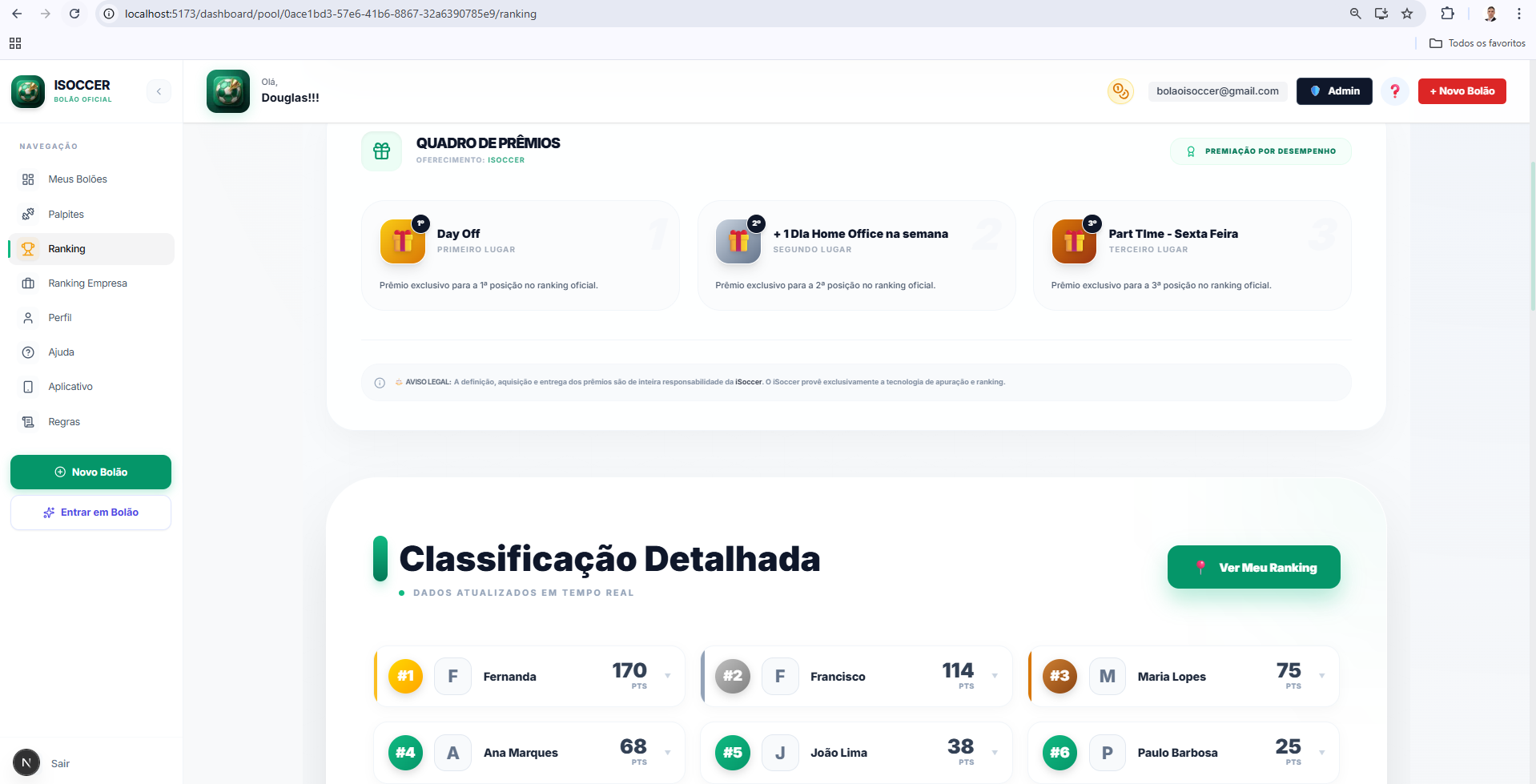Click the Entrar em Bolão button
This screenshot has height=784, width=1536.
click(91, 513)
